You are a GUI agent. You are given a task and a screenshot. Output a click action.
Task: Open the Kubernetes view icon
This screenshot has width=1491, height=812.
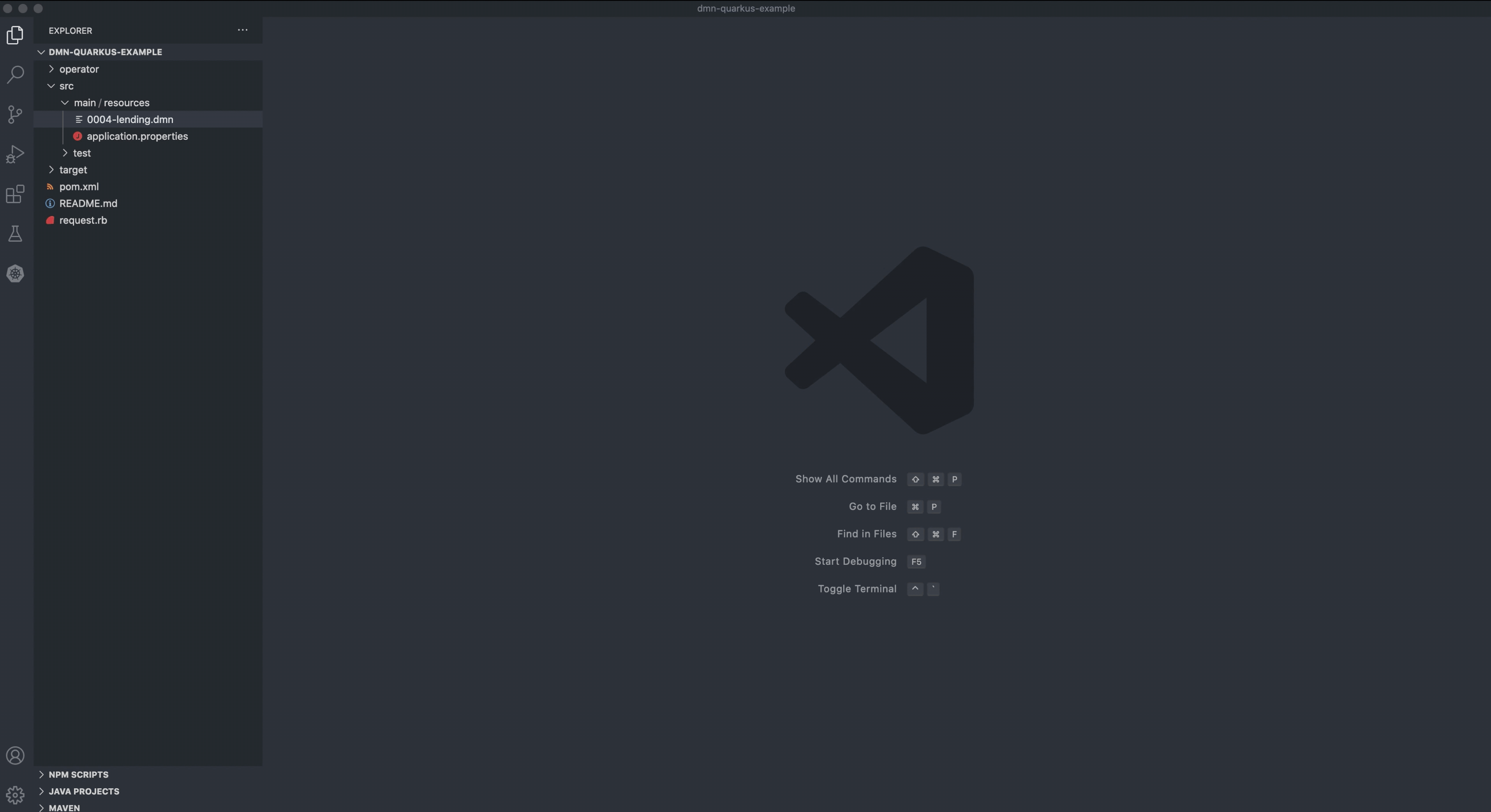tap(15, 274)
